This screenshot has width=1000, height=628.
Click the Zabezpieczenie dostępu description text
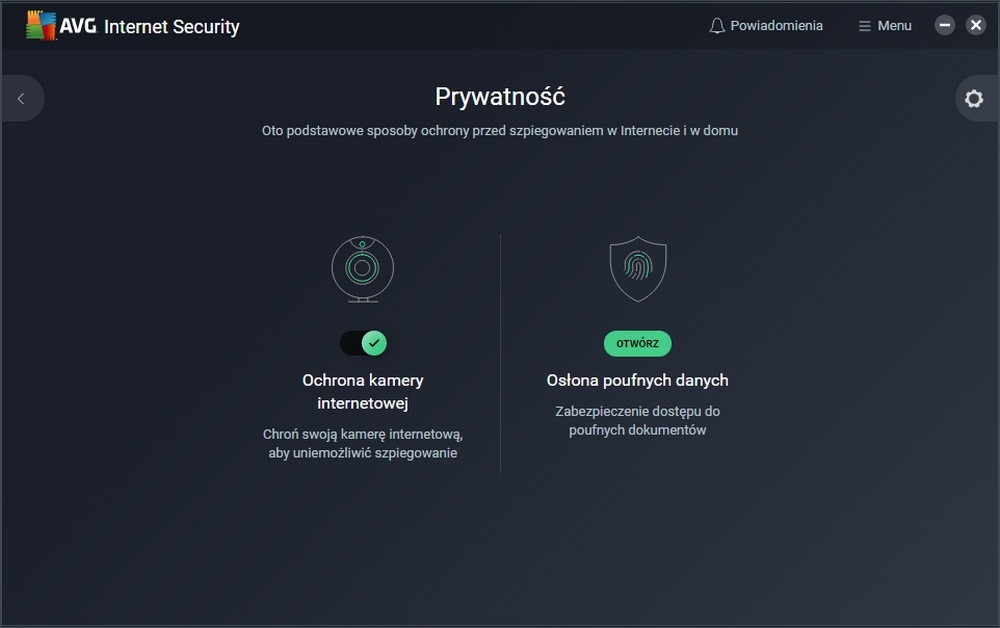pyautogui.click(x=637, y=420)
